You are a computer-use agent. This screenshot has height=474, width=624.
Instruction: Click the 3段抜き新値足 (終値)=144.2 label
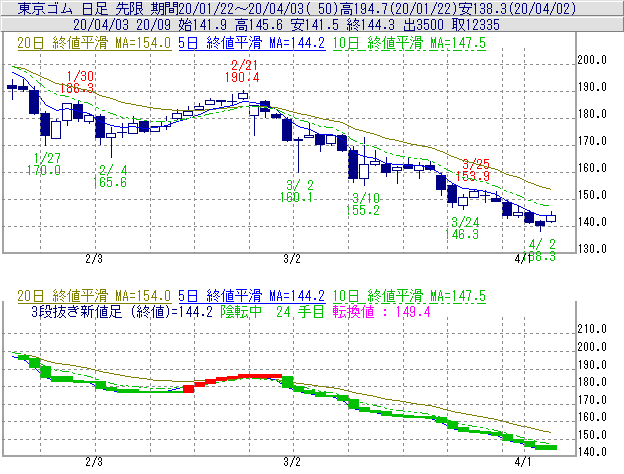121,312
